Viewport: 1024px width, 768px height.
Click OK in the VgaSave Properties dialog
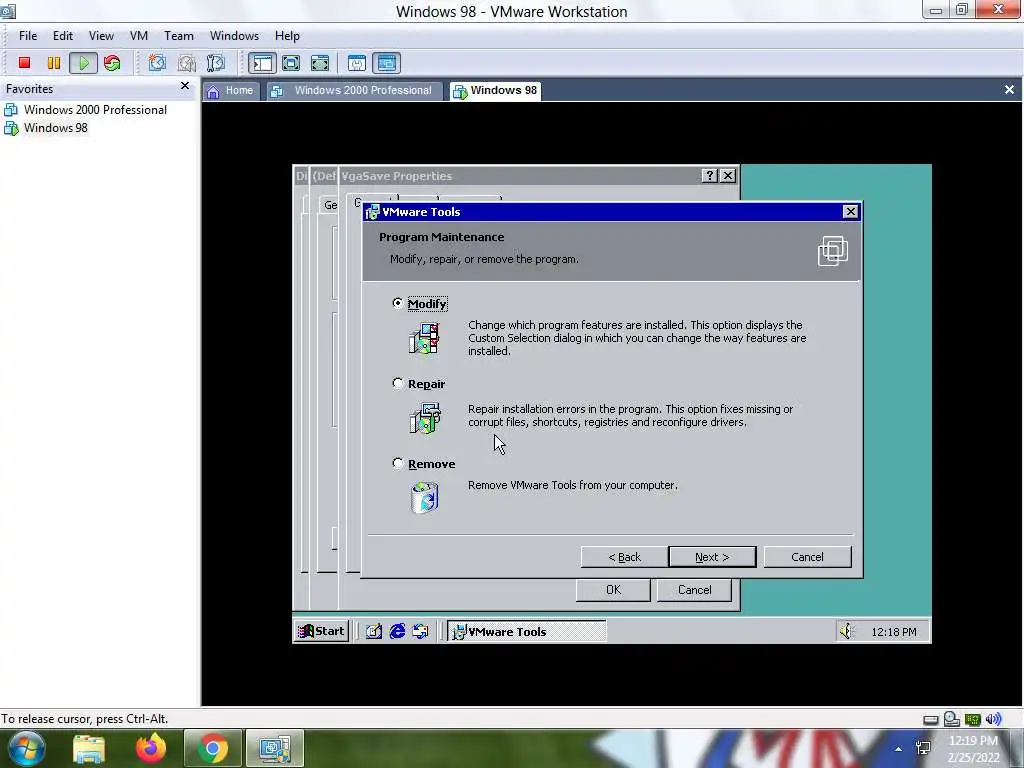(x=613, y=590)
